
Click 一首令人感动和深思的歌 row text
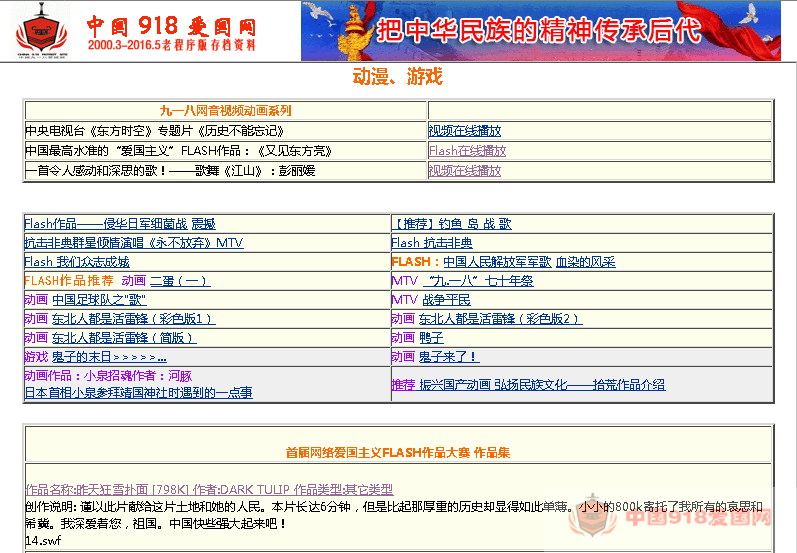(170, 171)
